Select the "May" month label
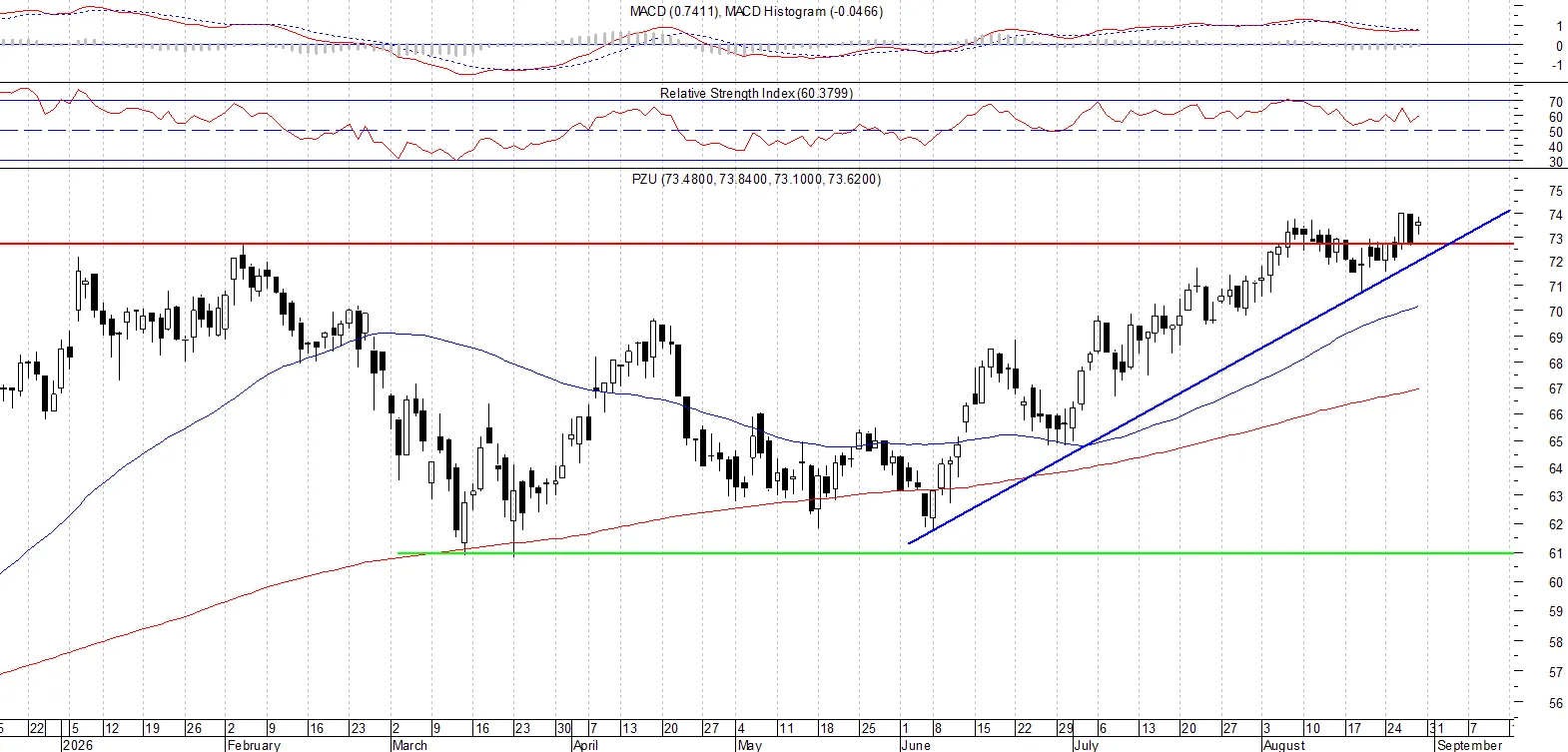1568x752 pixels. pos(749,745)
